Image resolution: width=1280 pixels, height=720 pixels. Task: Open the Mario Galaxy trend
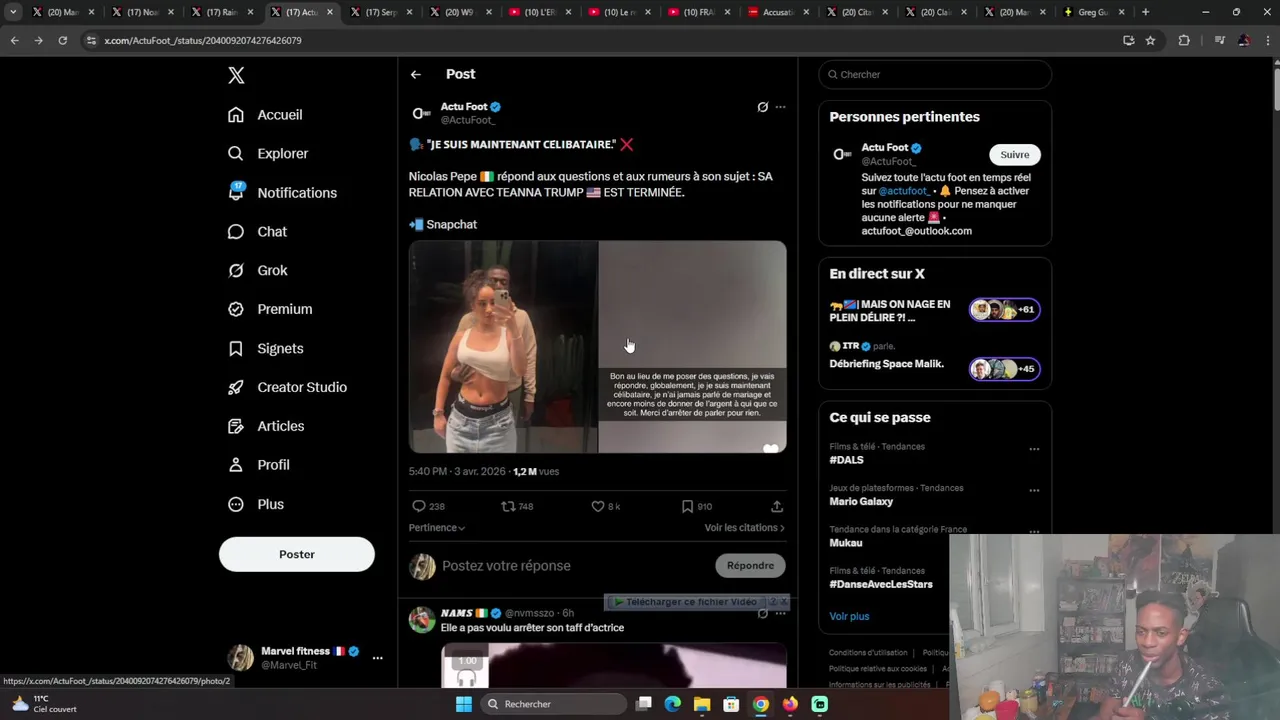[x=861, y=502]
